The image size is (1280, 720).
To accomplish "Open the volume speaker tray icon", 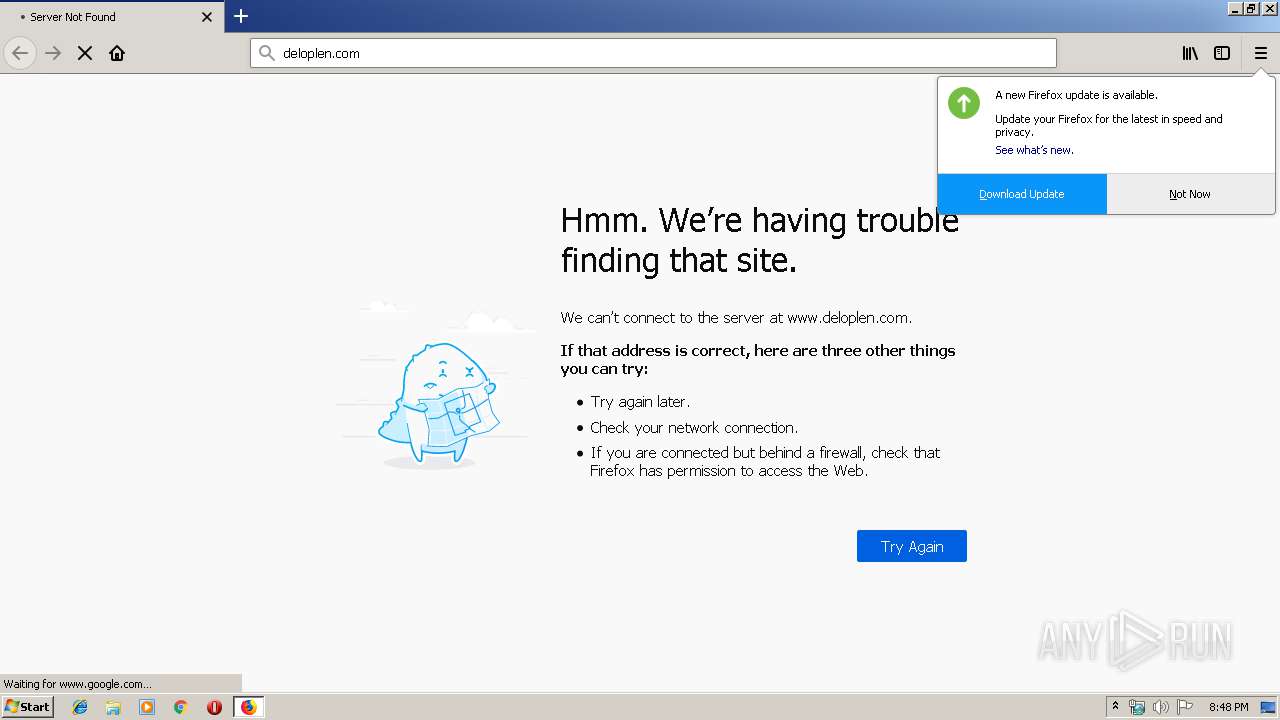I will pos(1161,707).
